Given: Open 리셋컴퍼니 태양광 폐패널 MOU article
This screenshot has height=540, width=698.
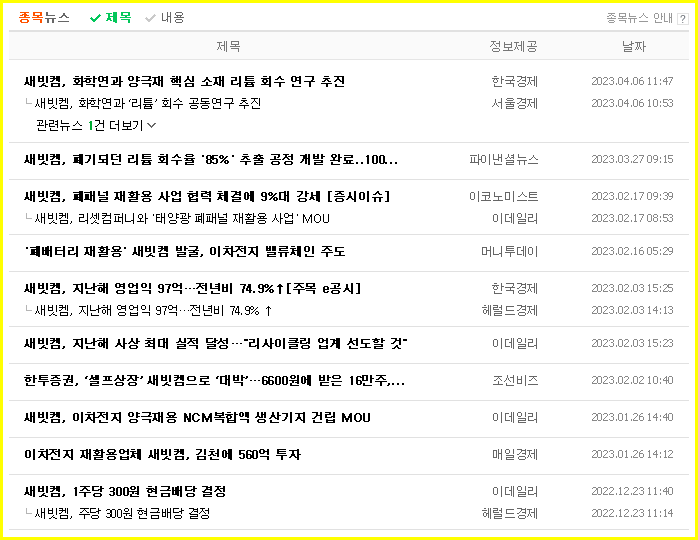Looking at the screenshot, I should point(182,219).
